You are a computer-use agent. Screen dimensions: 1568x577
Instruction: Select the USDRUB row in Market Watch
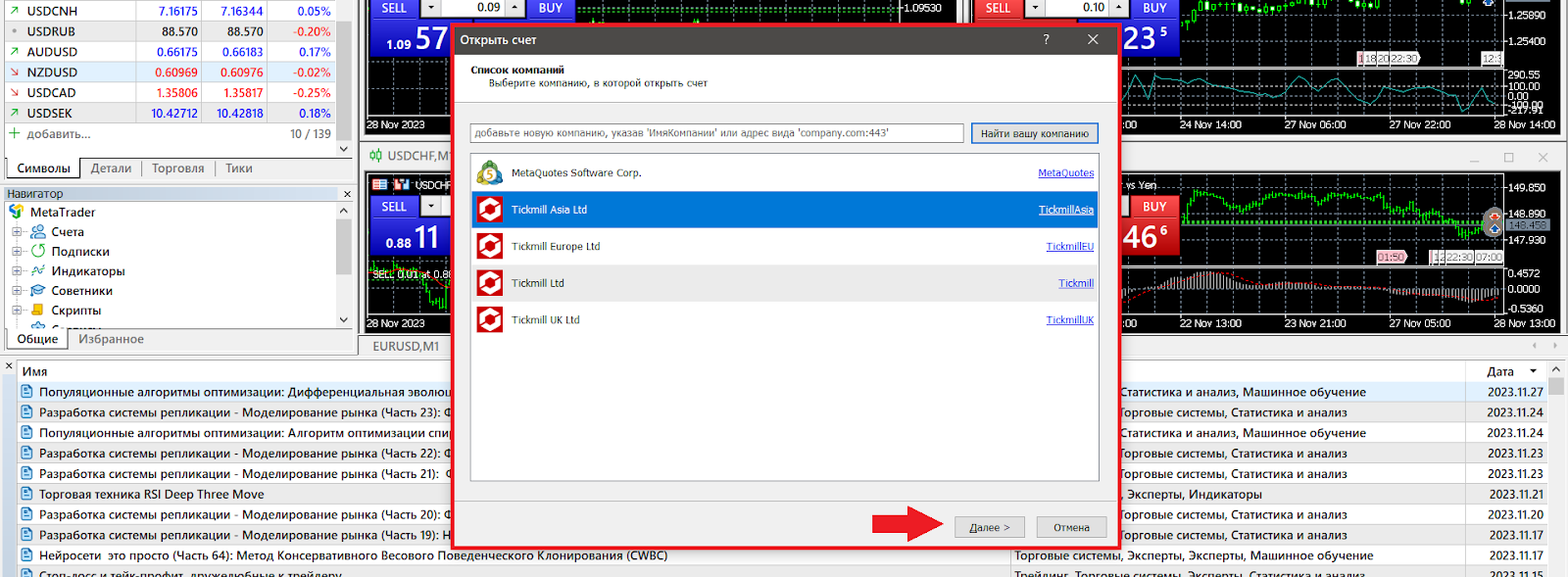tap(169, 31)
